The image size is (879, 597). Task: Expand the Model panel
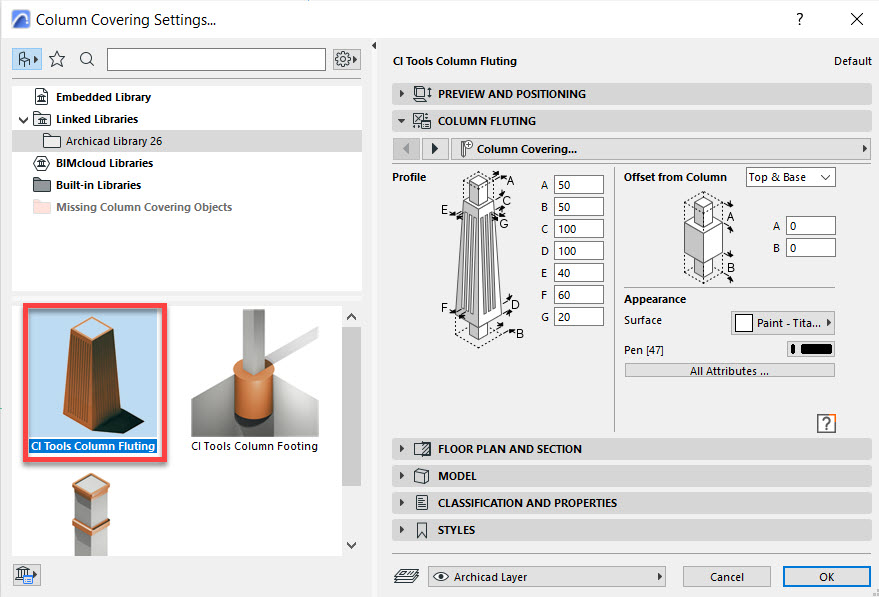[401, 476]
